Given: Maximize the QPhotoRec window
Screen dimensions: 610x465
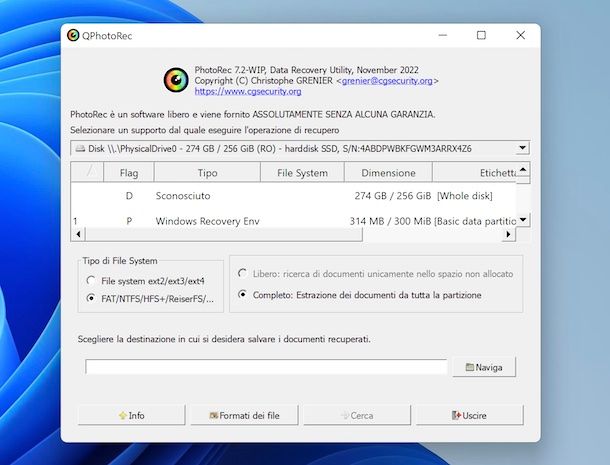Looking at the screenshot, I should pos(481,35).
